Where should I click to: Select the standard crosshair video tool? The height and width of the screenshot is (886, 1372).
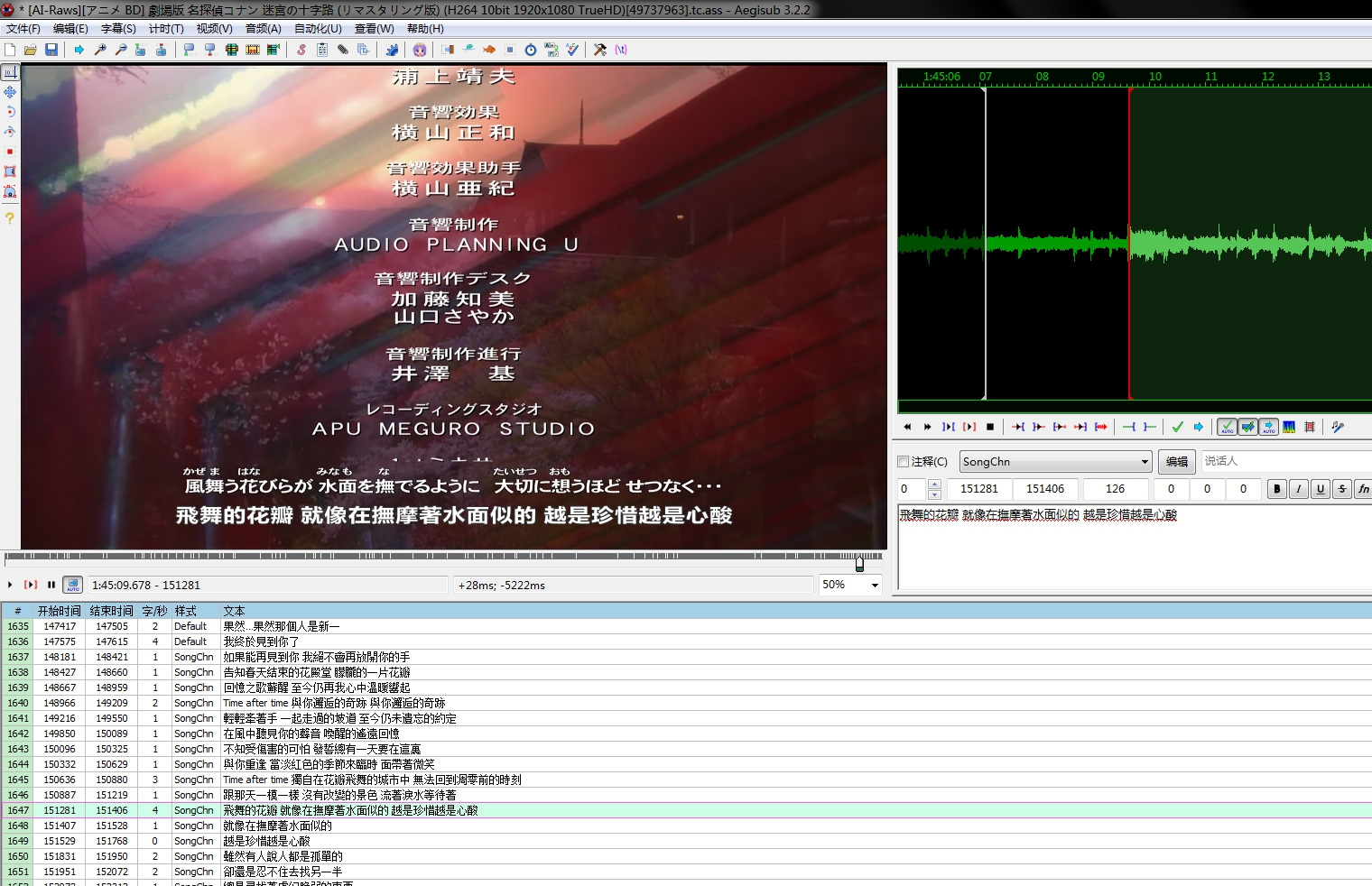point(10,72)
